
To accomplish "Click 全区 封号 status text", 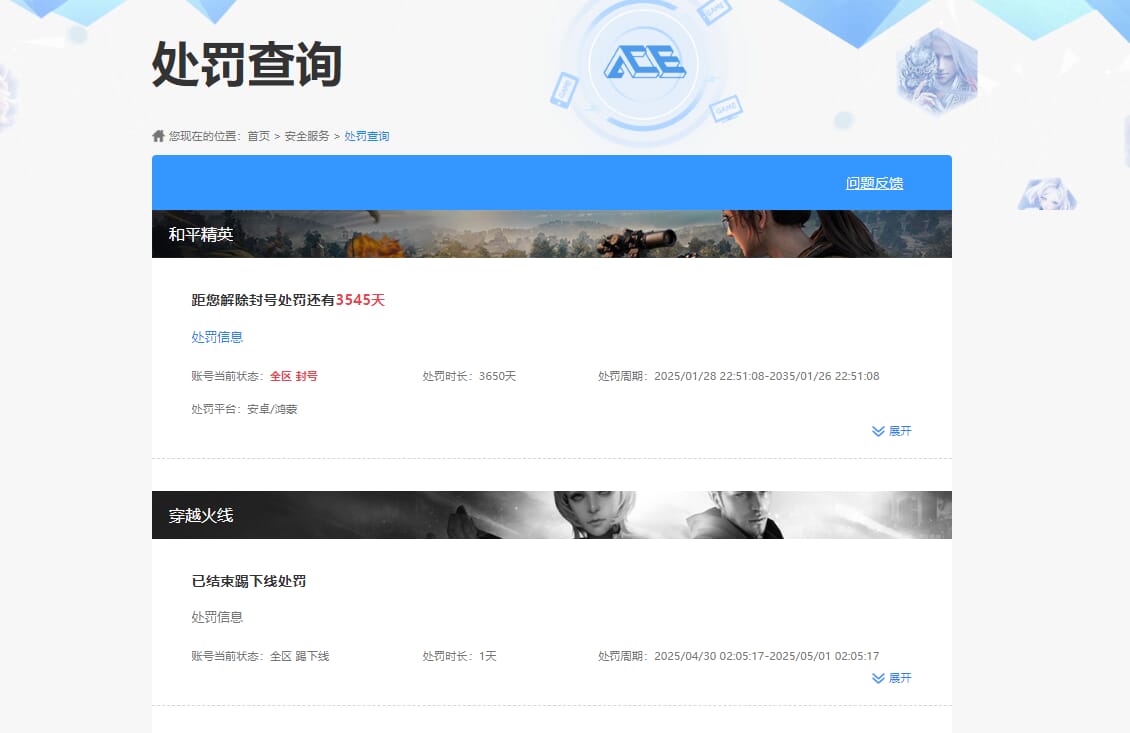I will [294, 376].
